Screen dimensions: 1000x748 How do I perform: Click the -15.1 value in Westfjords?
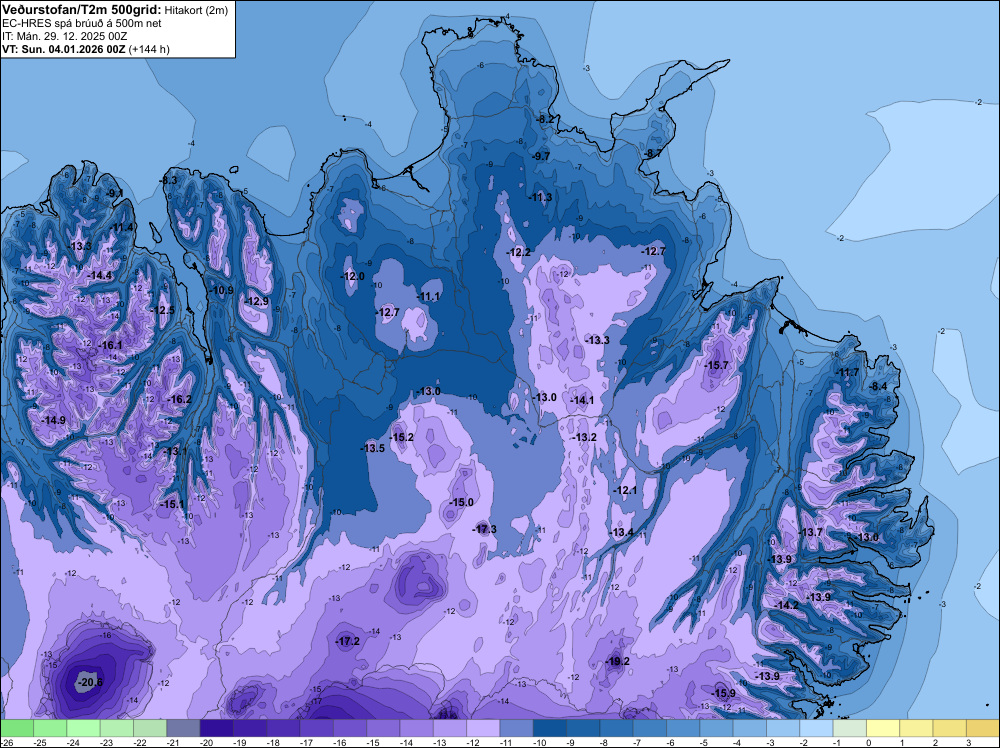click(172, 504)
